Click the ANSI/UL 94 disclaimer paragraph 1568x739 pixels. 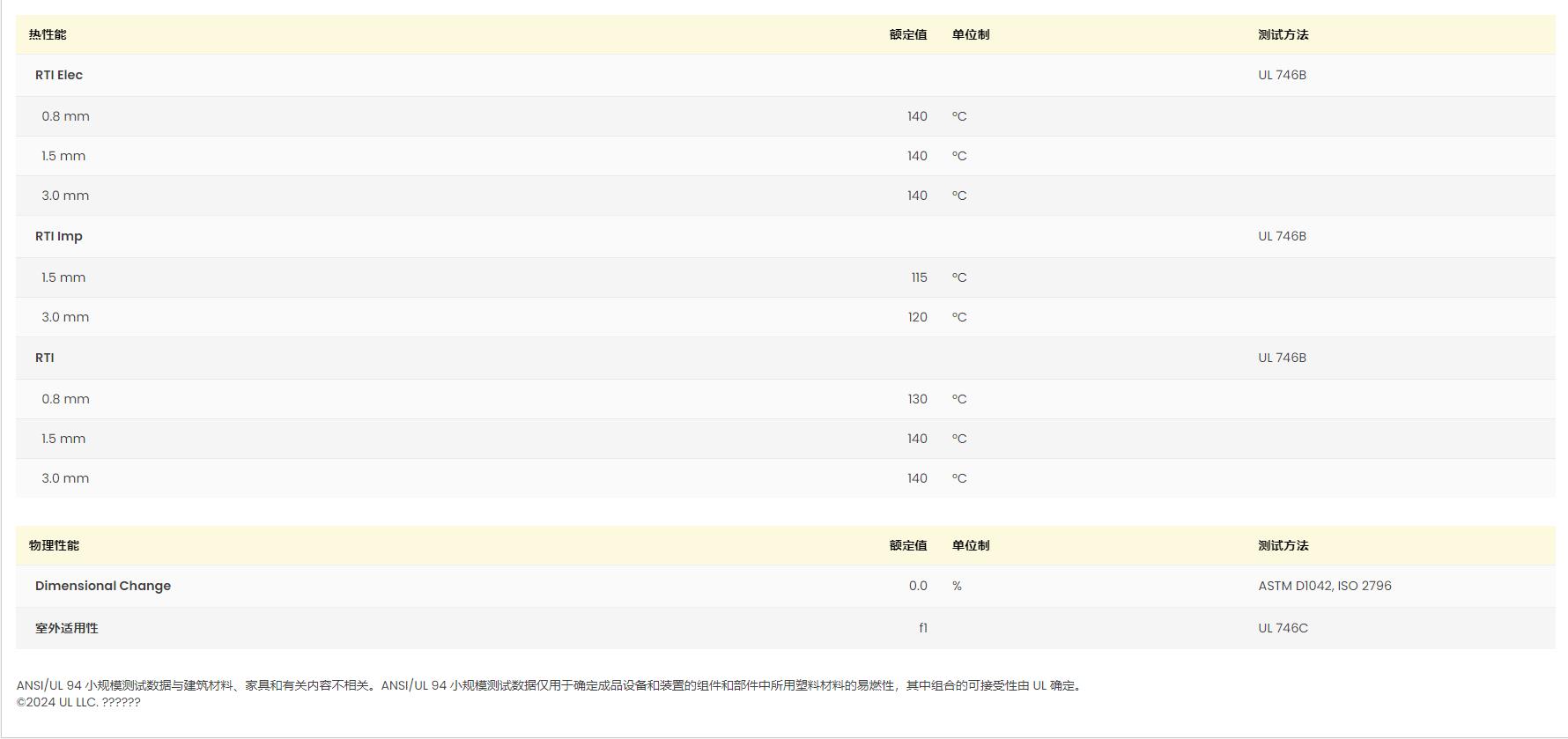(x=550, y=685)
